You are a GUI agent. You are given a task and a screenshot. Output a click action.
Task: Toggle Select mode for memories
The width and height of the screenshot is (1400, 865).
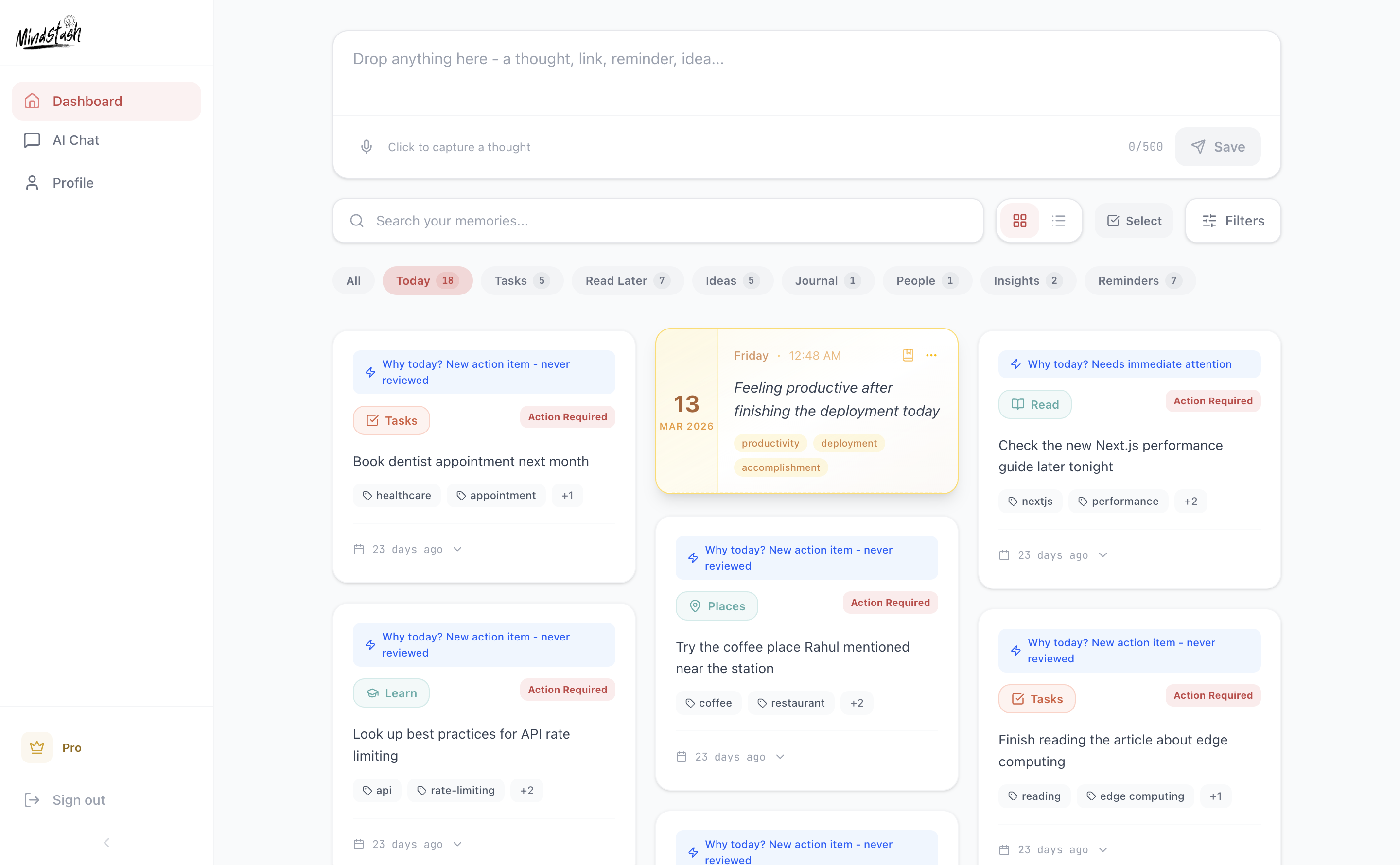pyautogui.click(x=1134, y=221)
